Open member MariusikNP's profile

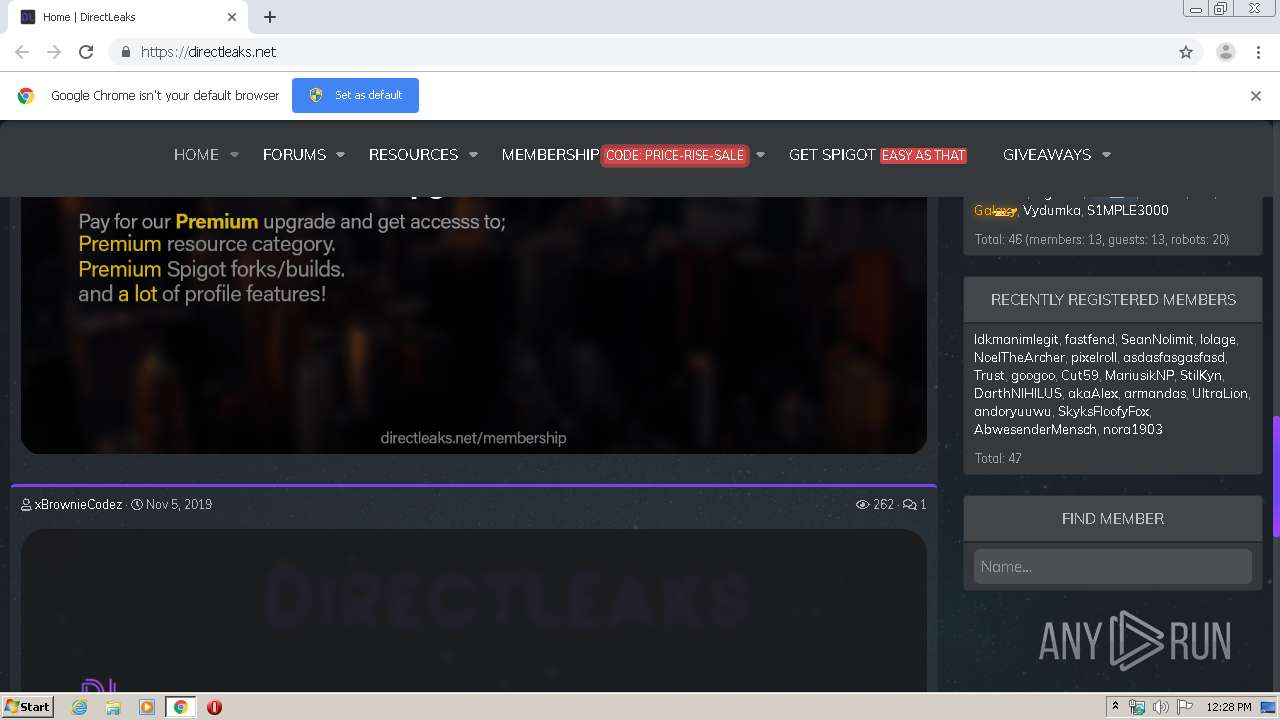[x=1139, y=376]
